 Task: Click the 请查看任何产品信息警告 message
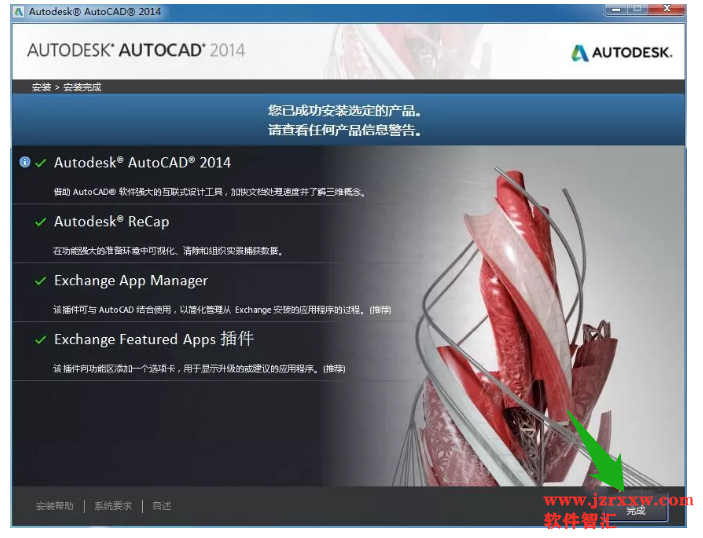344,130
